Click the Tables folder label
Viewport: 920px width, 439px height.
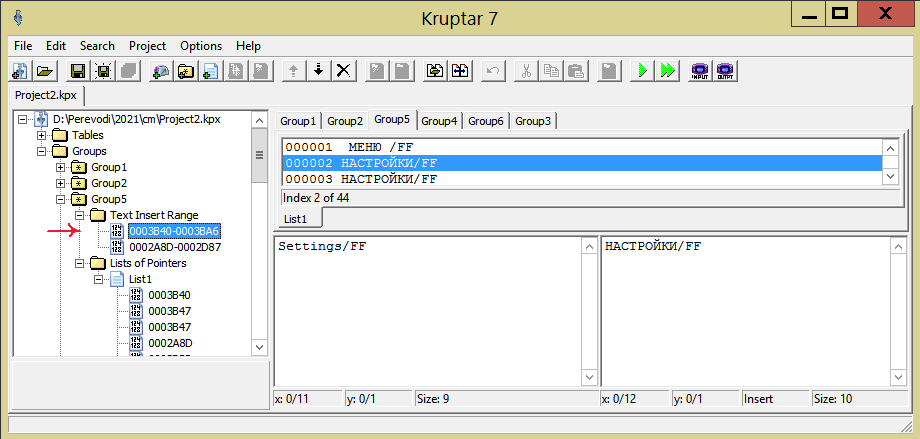click(x=87, y=135)
